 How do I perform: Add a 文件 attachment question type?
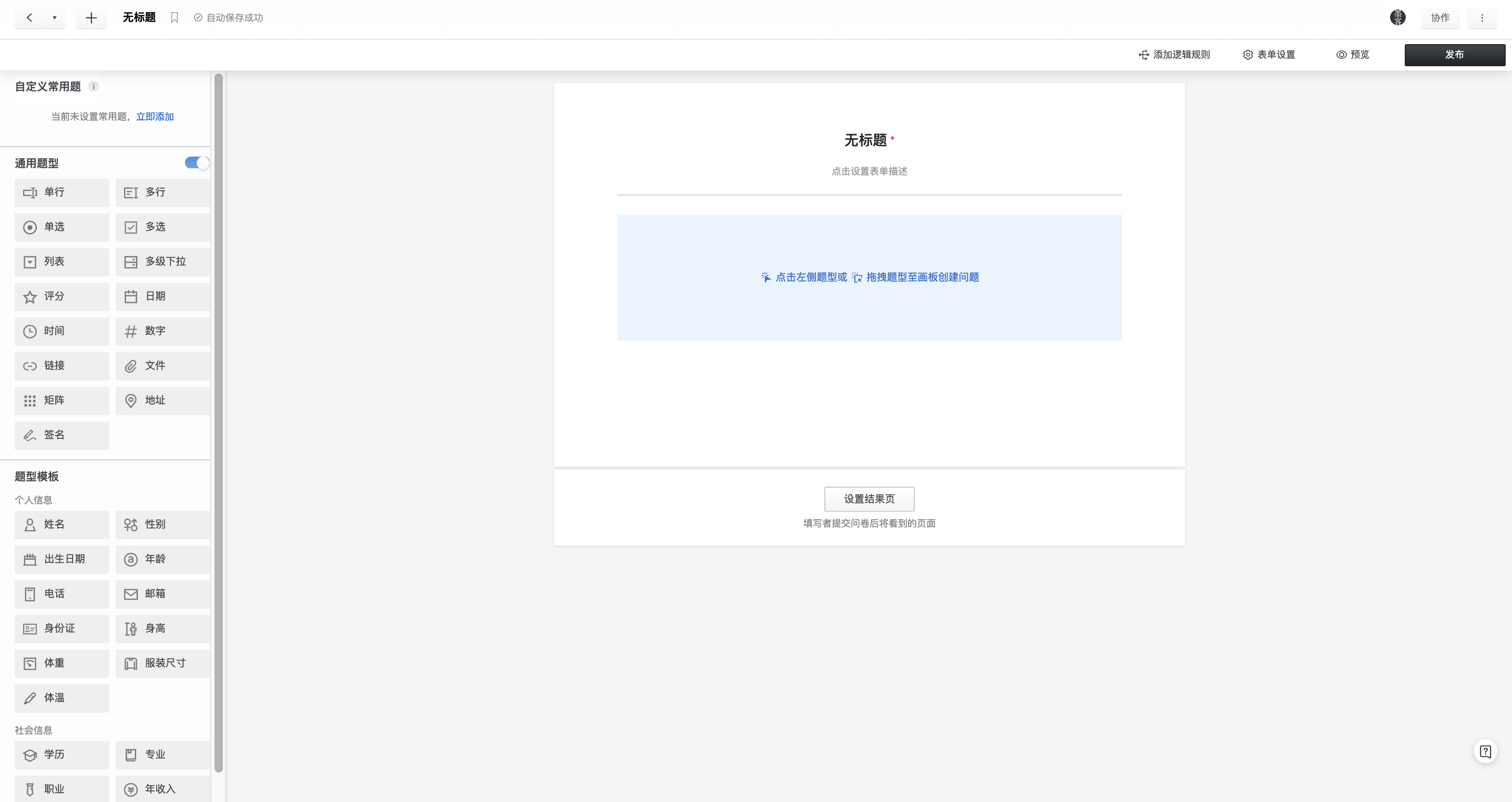[162, 365]
